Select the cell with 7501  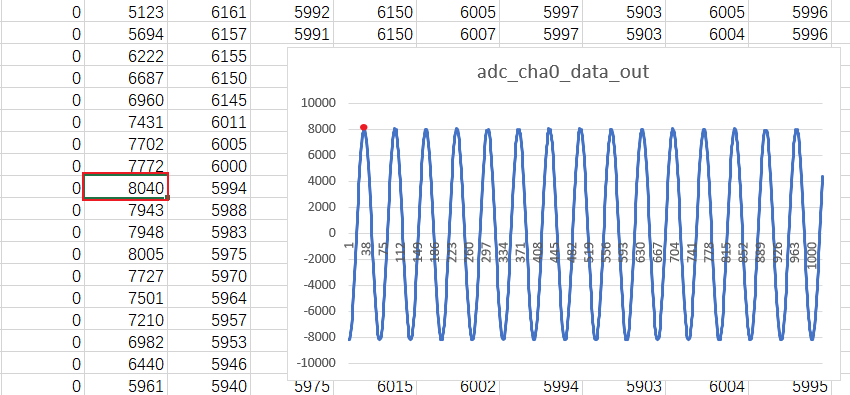[126, 297]
